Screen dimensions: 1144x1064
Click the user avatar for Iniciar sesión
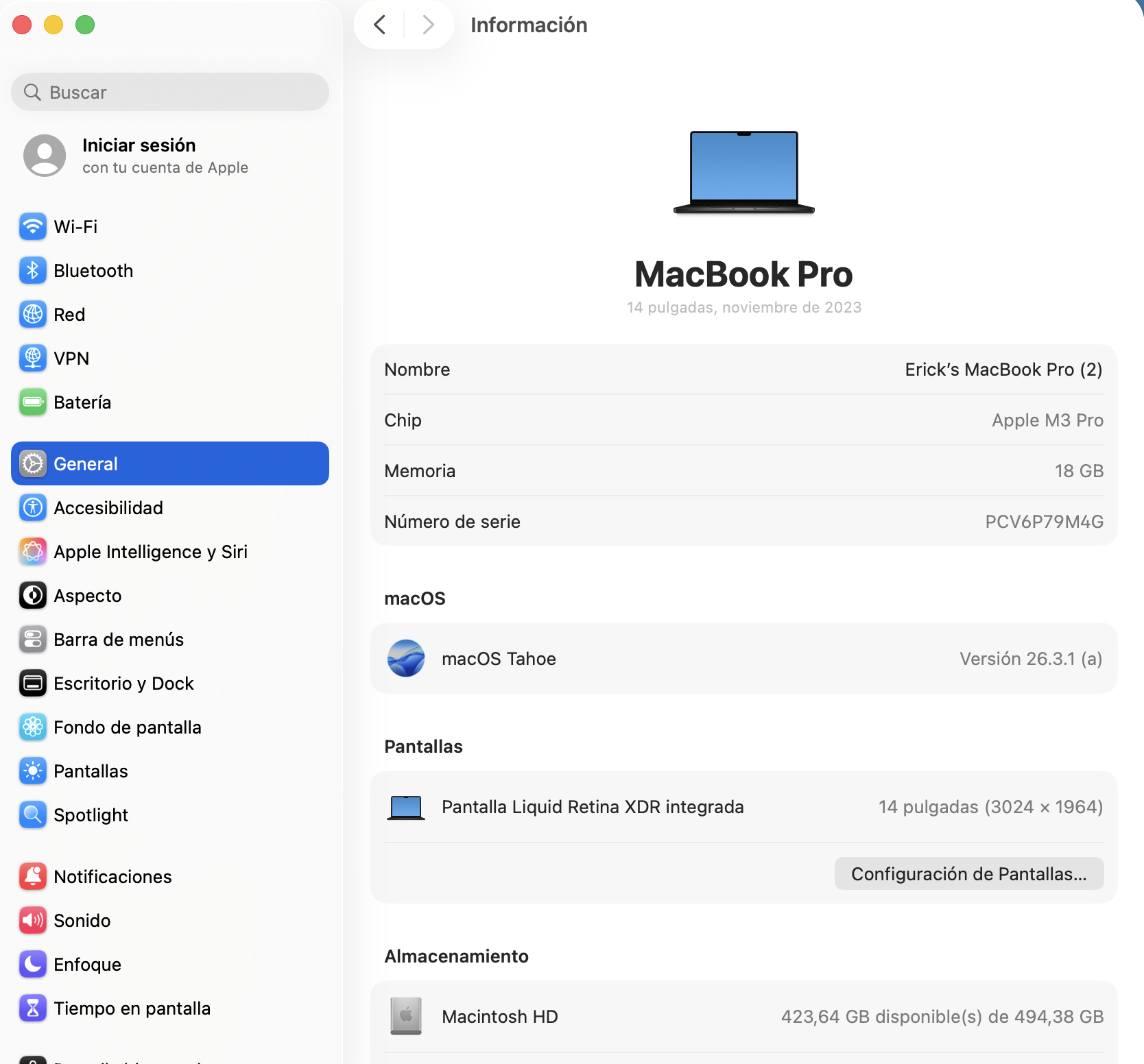coord(45,156)
